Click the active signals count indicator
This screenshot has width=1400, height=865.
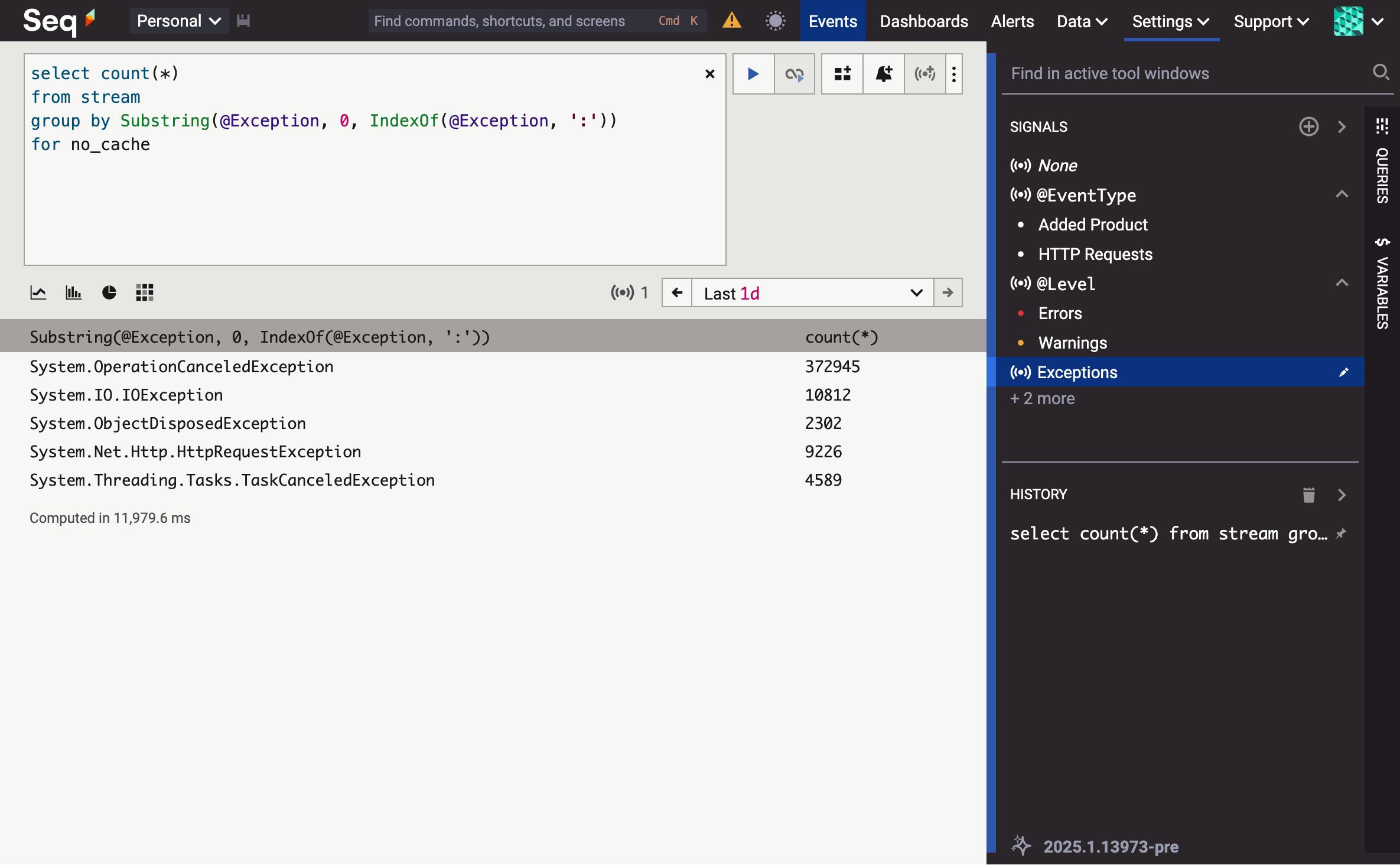[x=630, y=292]
